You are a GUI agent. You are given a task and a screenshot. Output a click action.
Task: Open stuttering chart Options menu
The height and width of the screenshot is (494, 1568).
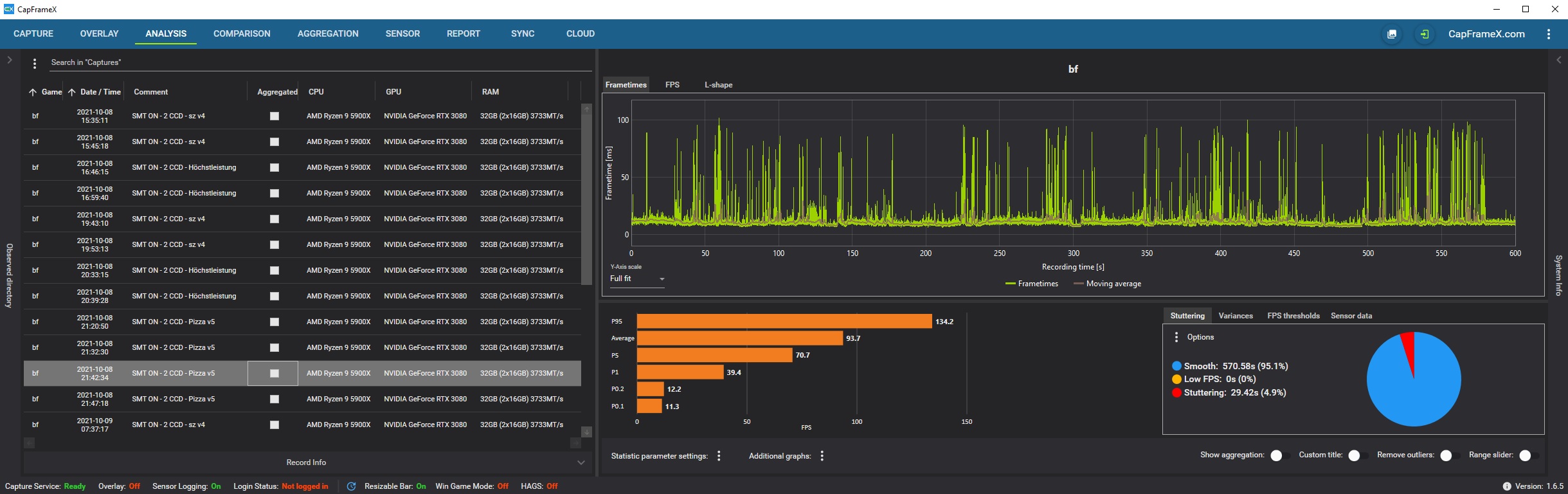[1176, 337]
